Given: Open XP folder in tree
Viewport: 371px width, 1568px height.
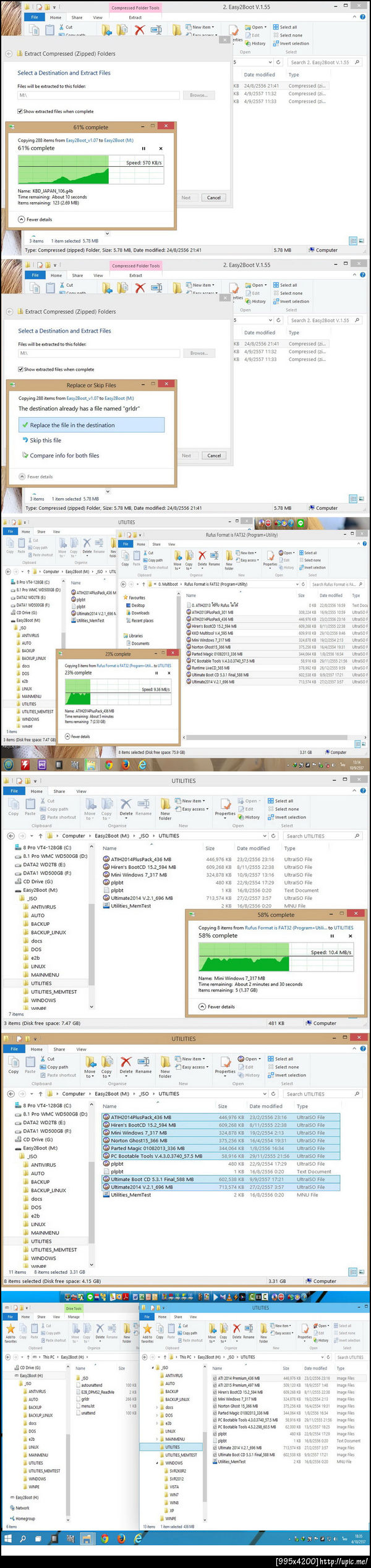Looking at the screenshot, I should tap(169, 1510).
